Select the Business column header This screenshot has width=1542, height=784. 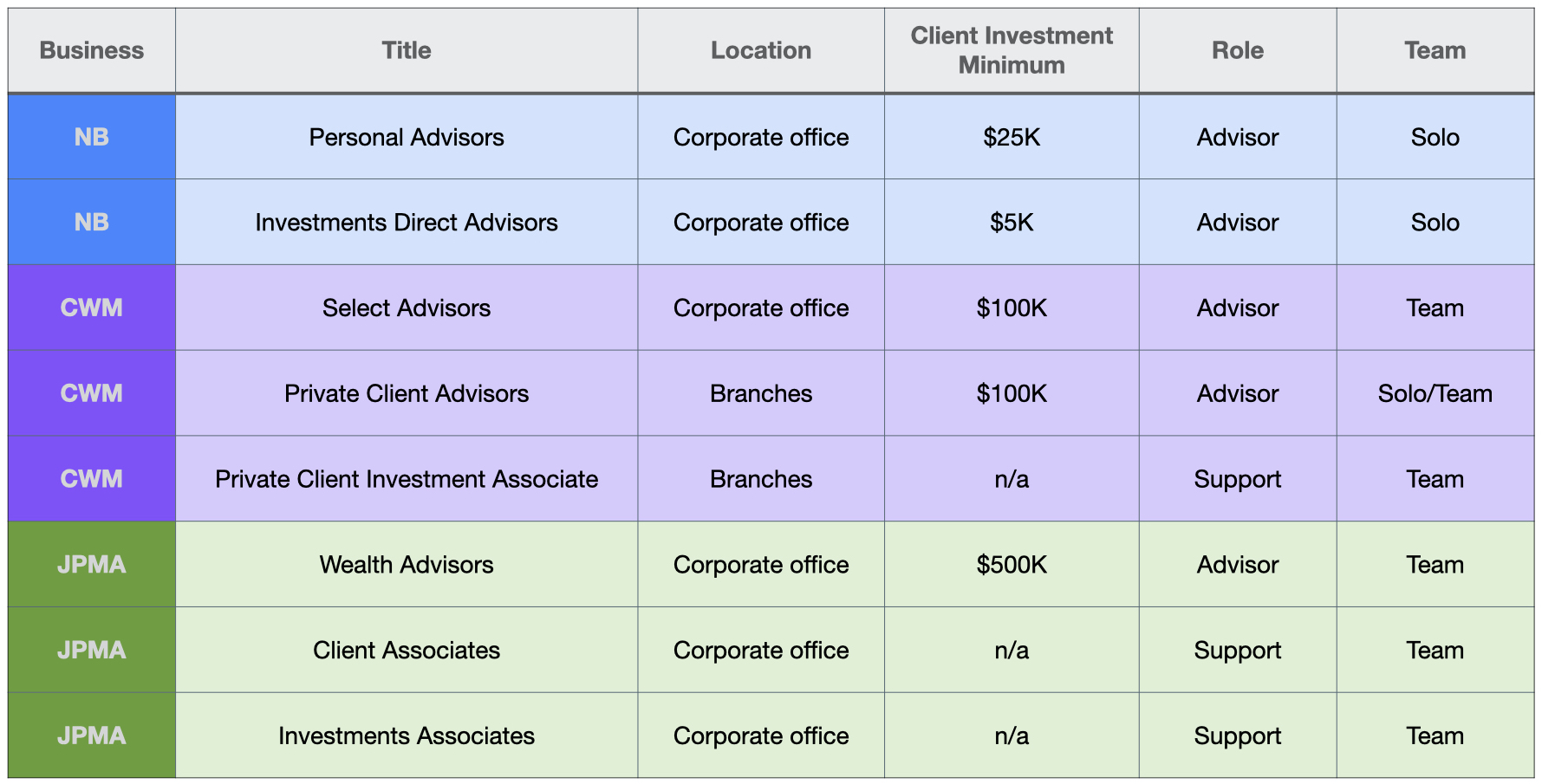coord(92,50)
